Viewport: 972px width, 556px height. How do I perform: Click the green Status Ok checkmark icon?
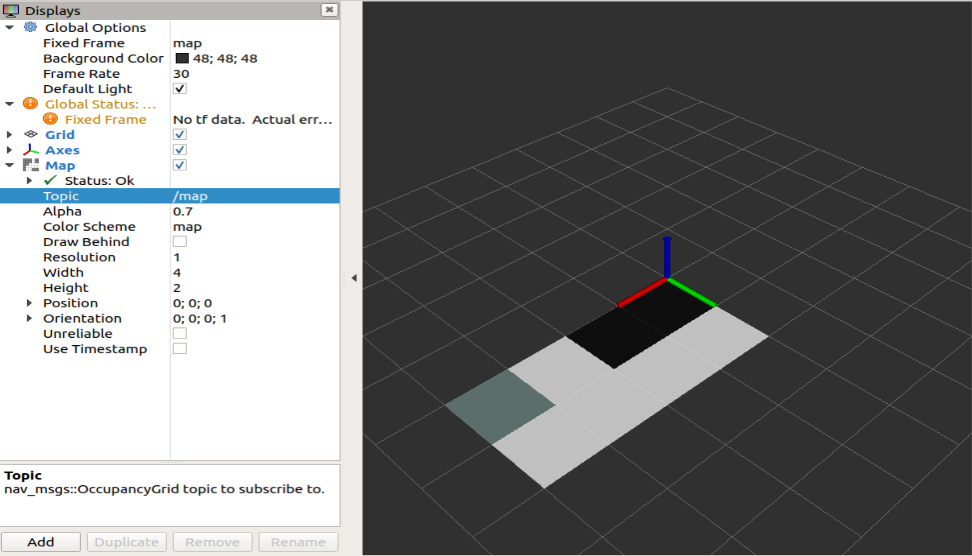(x=51, y=180)
